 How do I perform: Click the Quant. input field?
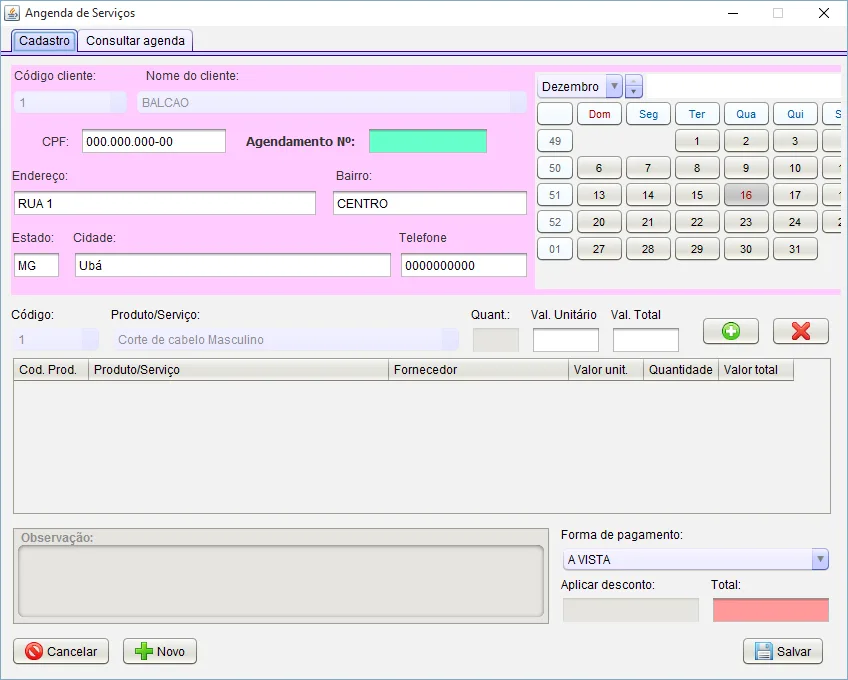496,340
